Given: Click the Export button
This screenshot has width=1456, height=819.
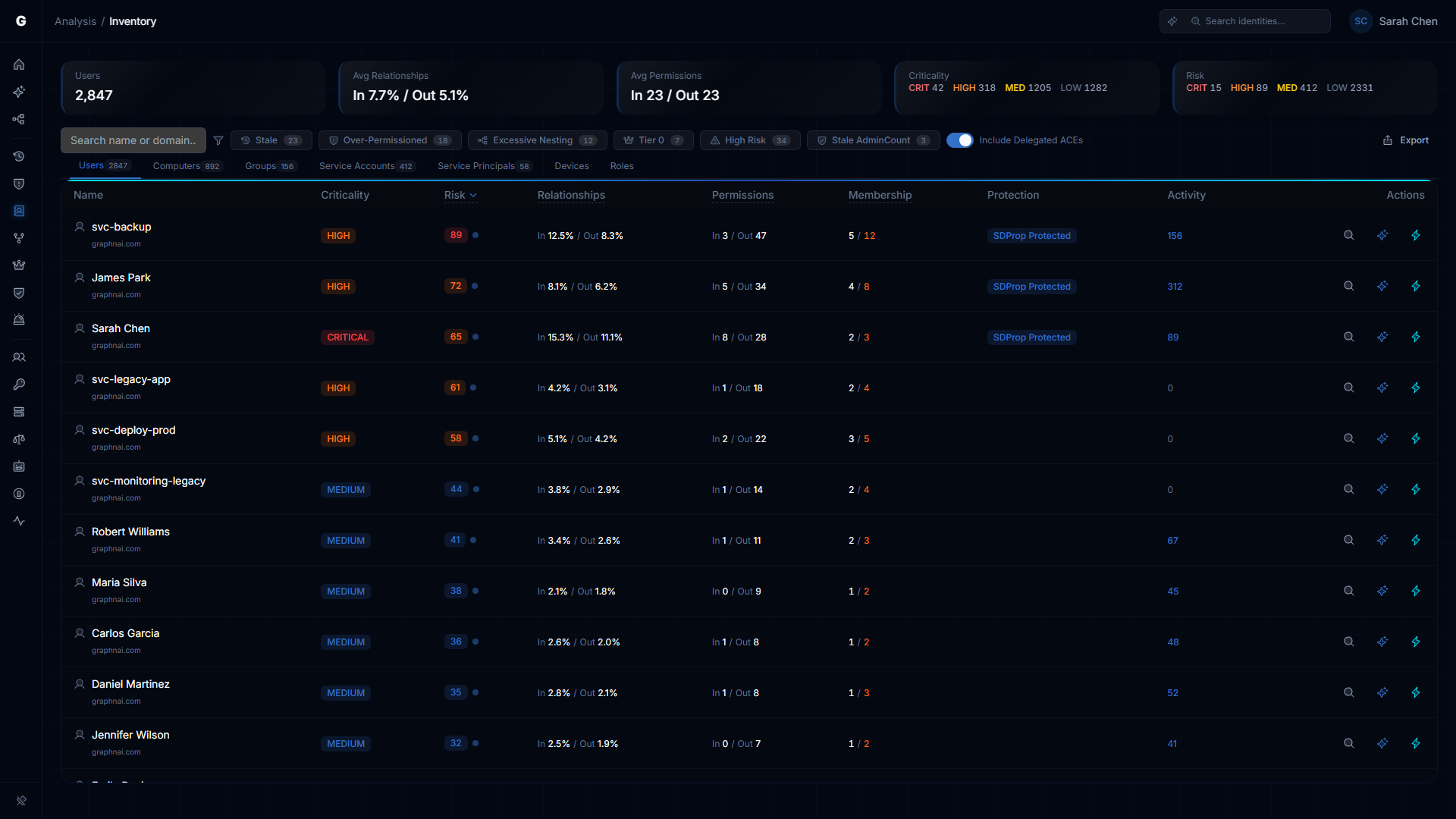Looking at the screenshot, I should pos(1405,140).
